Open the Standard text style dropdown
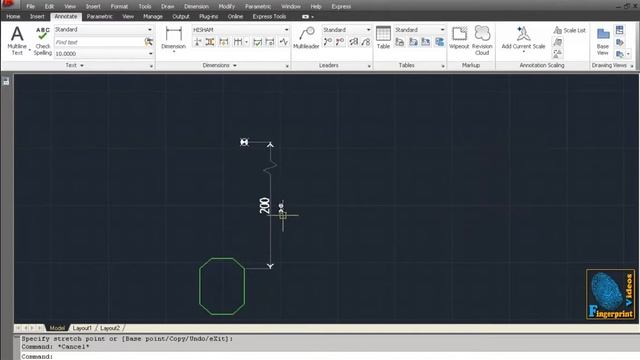The image size is (640, 360). tap(150, 29)
